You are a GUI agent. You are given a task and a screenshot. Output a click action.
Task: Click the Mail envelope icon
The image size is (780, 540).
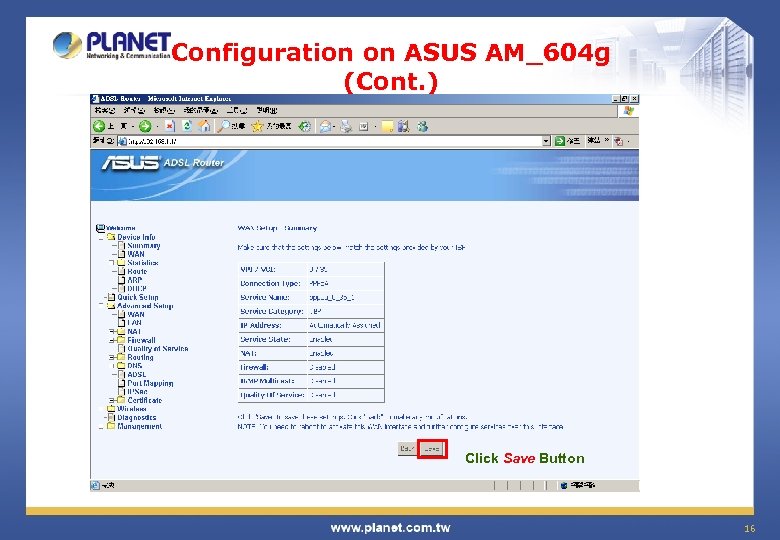[x=325, y=127]
